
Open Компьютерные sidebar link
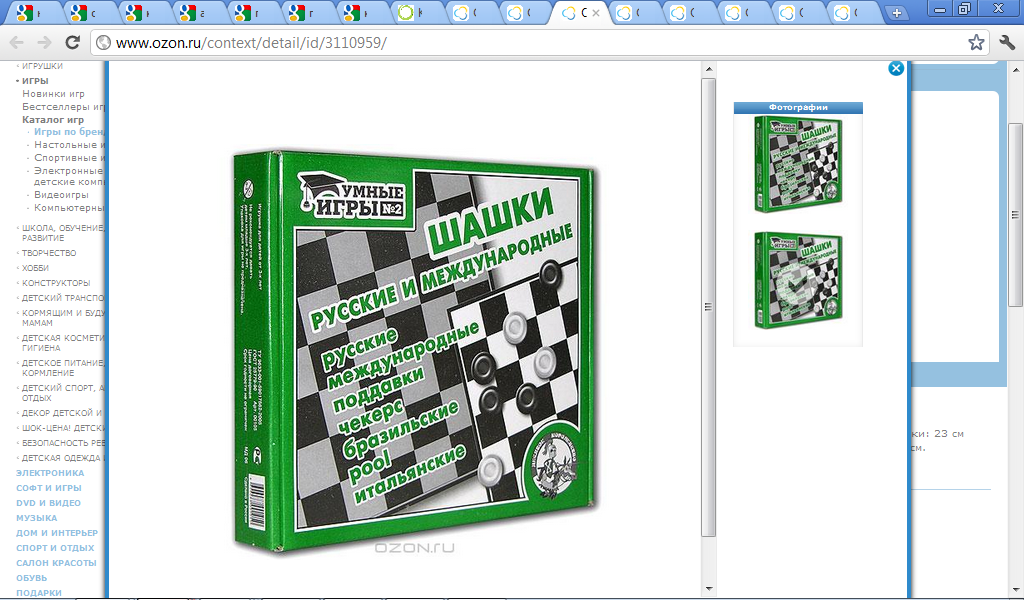click(69, 208)
